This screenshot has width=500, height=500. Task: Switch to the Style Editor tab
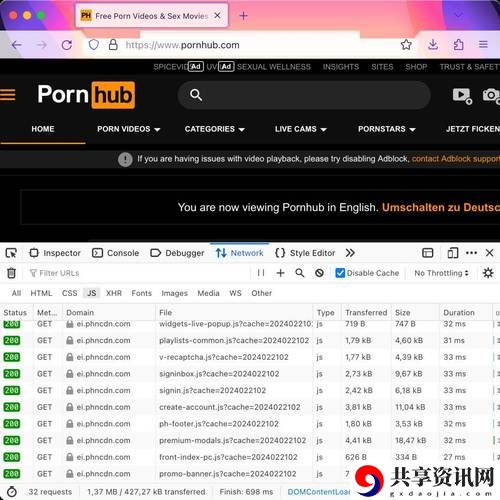pyautogui.click(x=305, y=253)
